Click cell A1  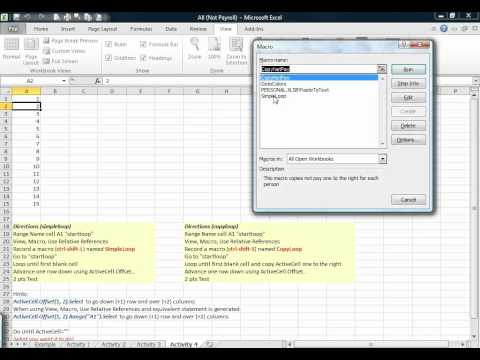[26, 99]
